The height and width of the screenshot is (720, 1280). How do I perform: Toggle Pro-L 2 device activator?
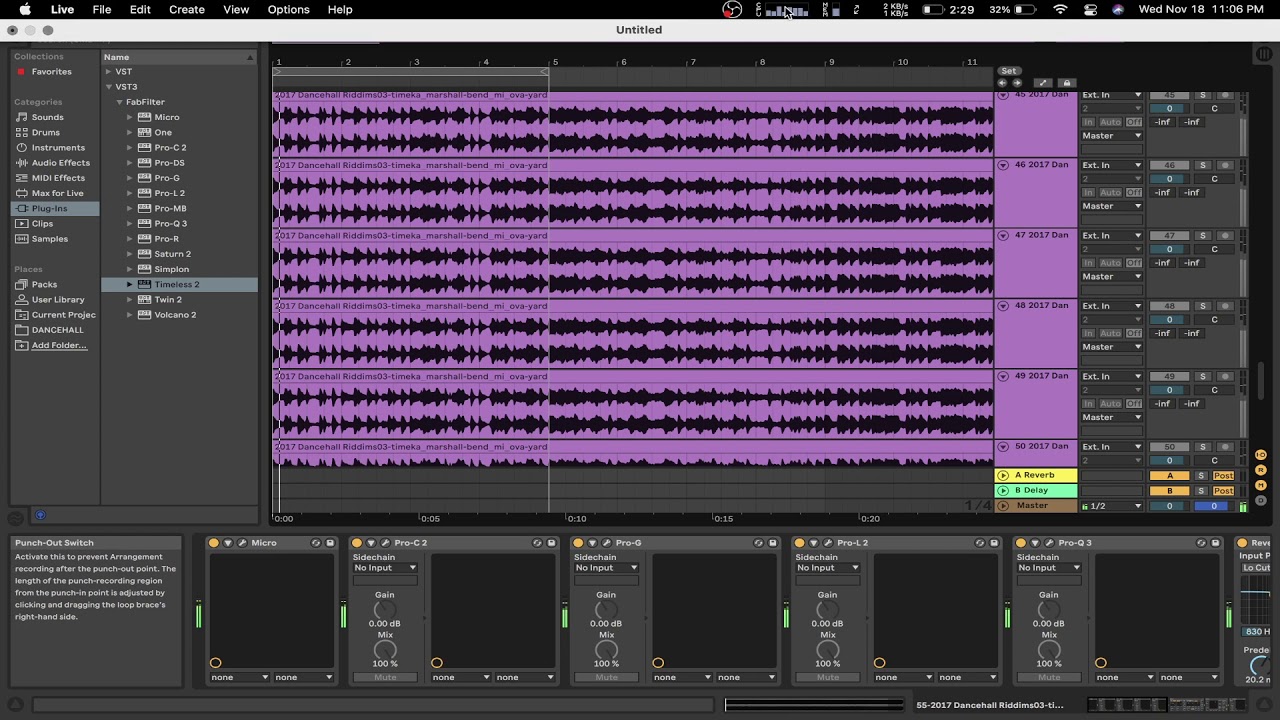click(799, 543)
